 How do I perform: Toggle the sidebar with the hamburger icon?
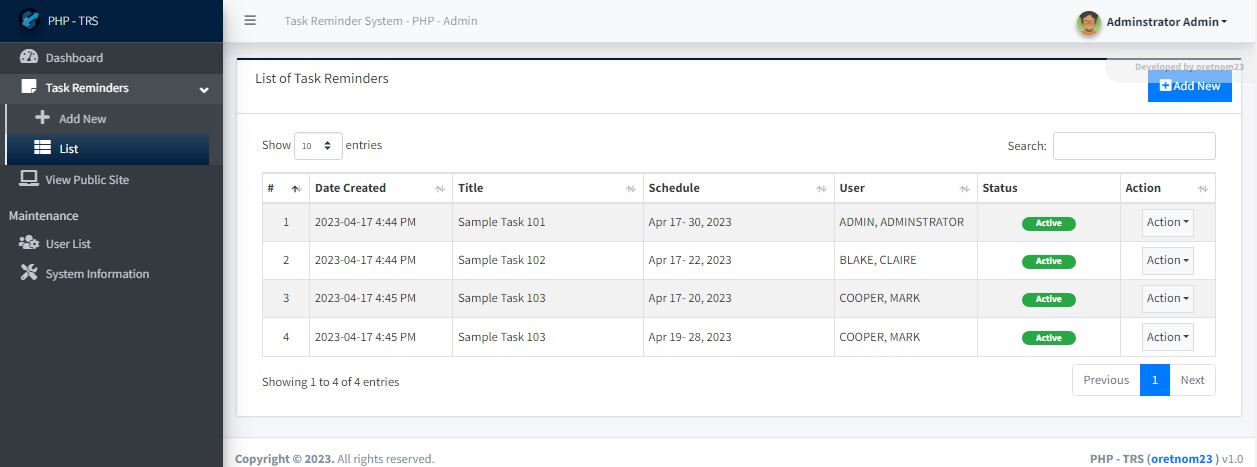coord(250,20)
